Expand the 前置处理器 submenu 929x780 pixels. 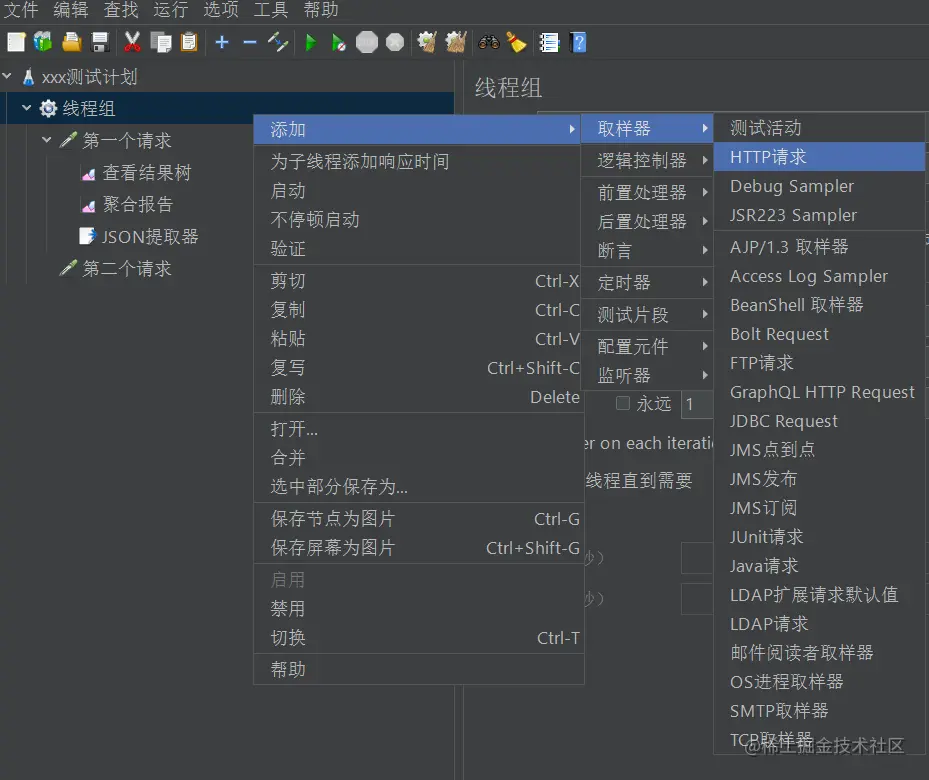(x=646, y=192)
